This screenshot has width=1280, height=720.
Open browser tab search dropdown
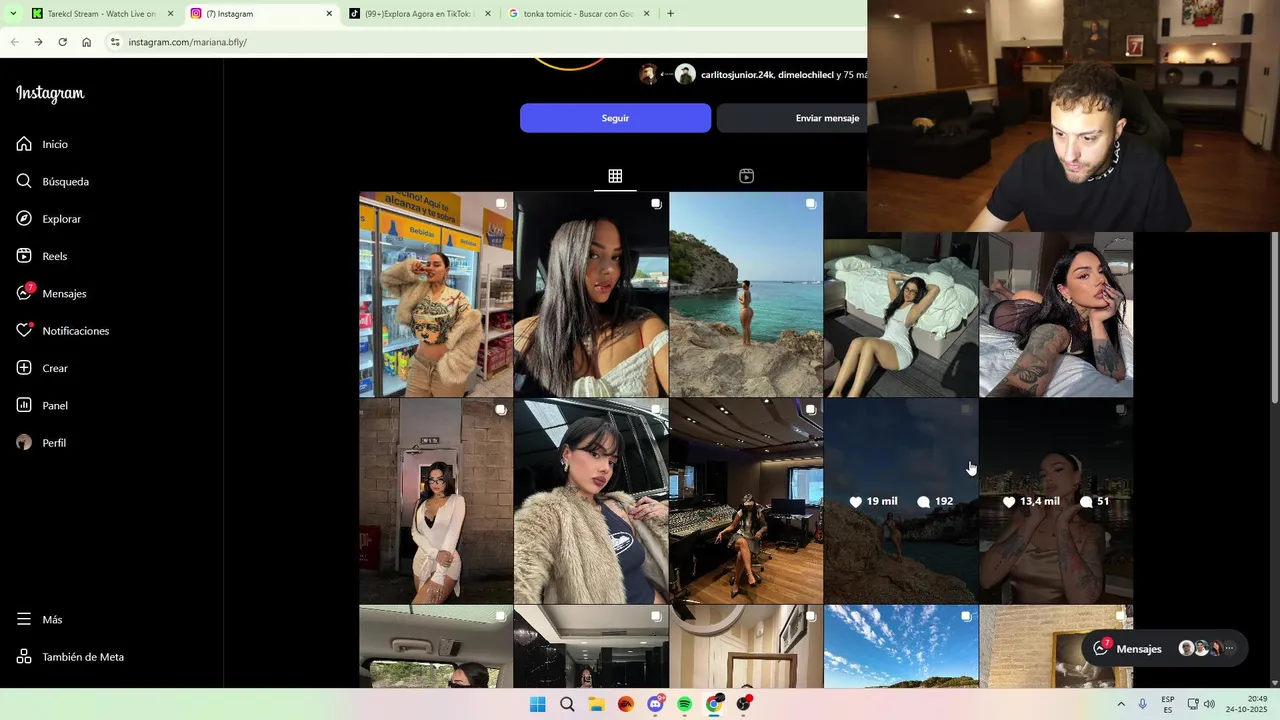coord(13,14)
